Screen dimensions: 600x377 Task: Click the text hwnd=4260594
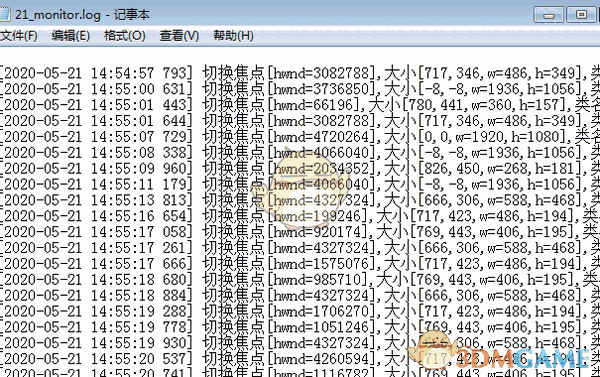pos(321,359)
